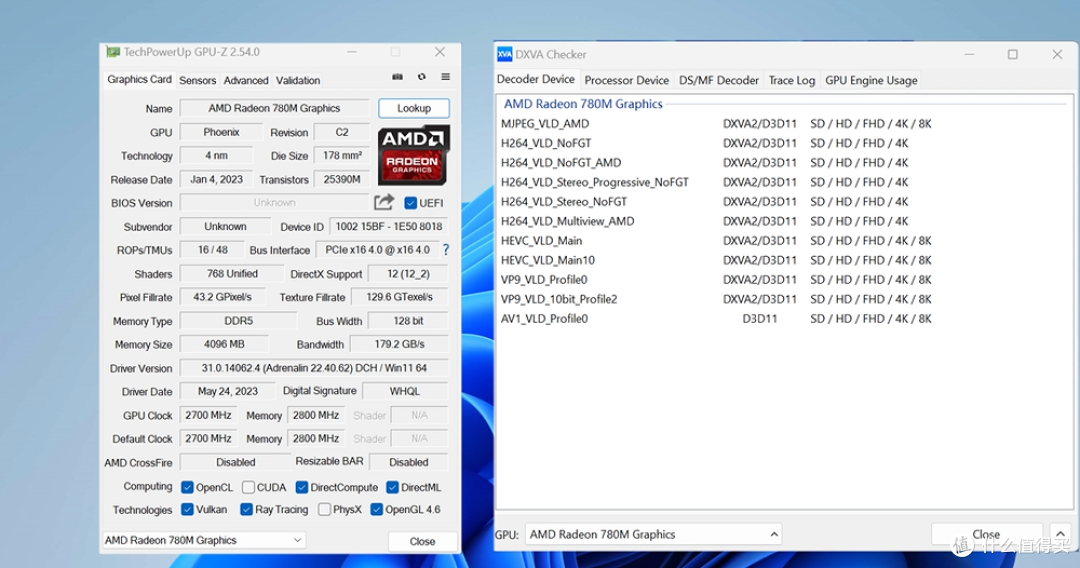Toggle the Vulkan checkbox
This screenshot has width=1080, height=568.
pos(187,509)
